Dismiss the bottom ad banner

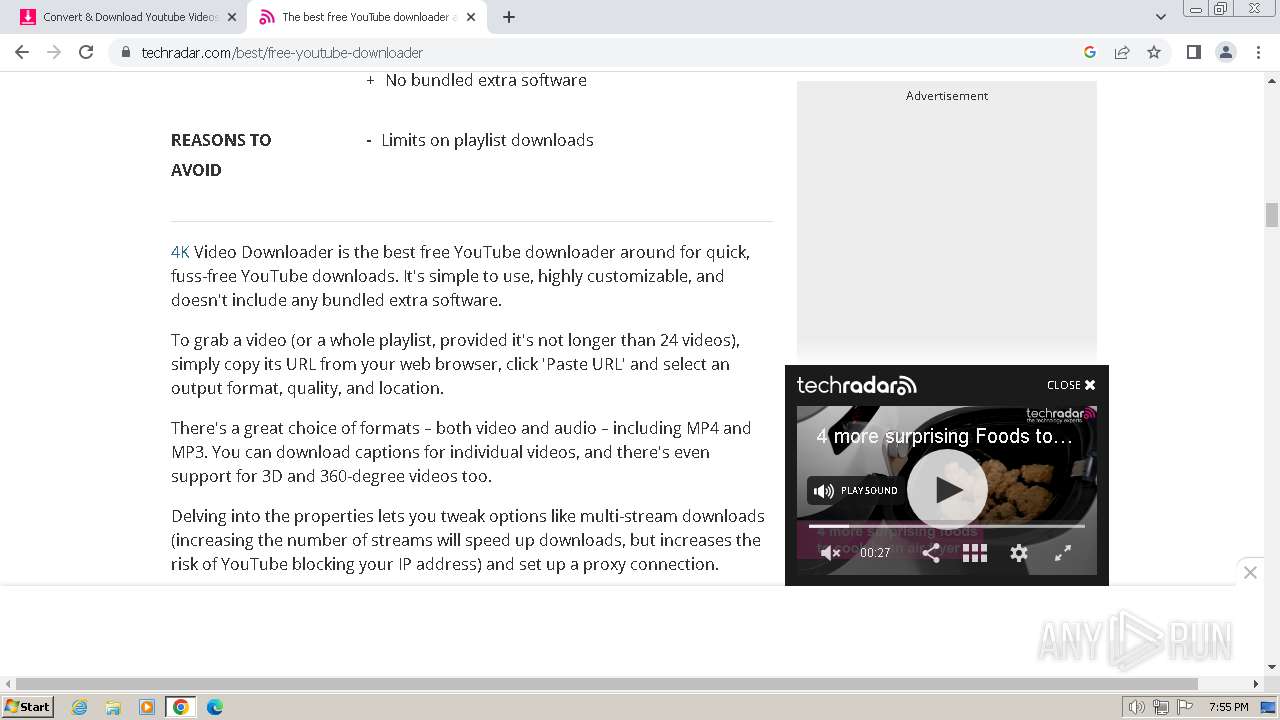[x=1250, y=572]
